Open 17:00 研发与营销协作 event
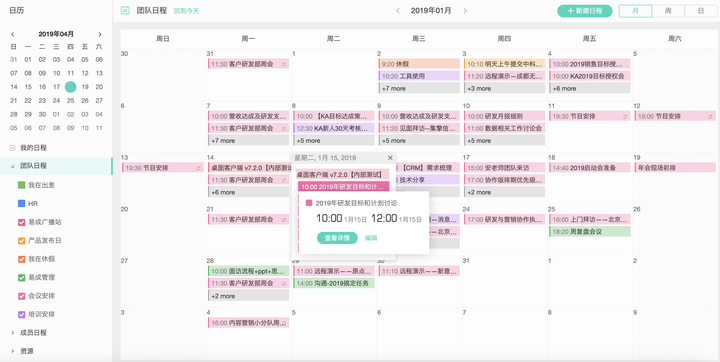720x362 pixels. [504, 220]
